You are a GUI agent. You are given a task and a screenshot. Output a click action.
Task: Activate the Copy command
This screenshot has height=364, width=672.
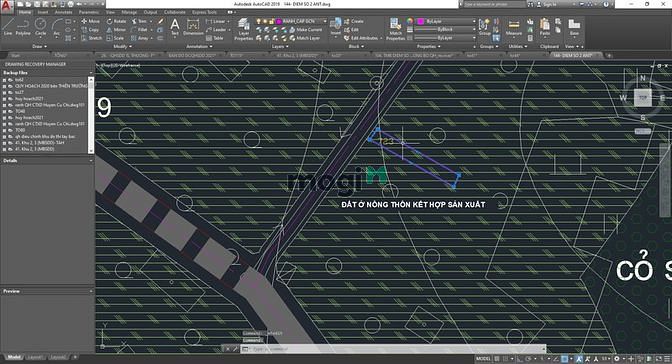click(90, 30)
